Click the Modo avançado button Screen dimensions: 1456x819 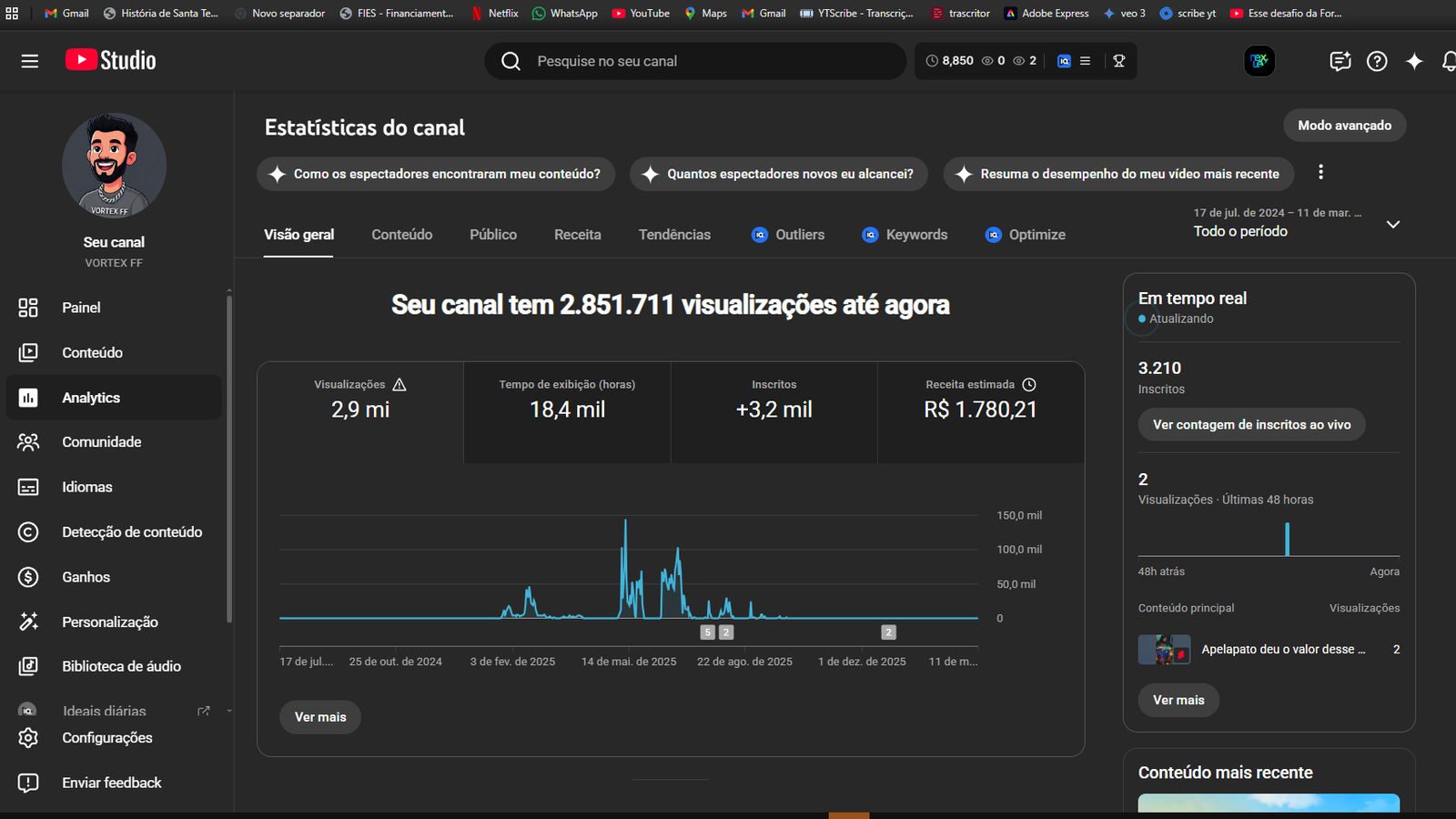[x=1344, y=126]
